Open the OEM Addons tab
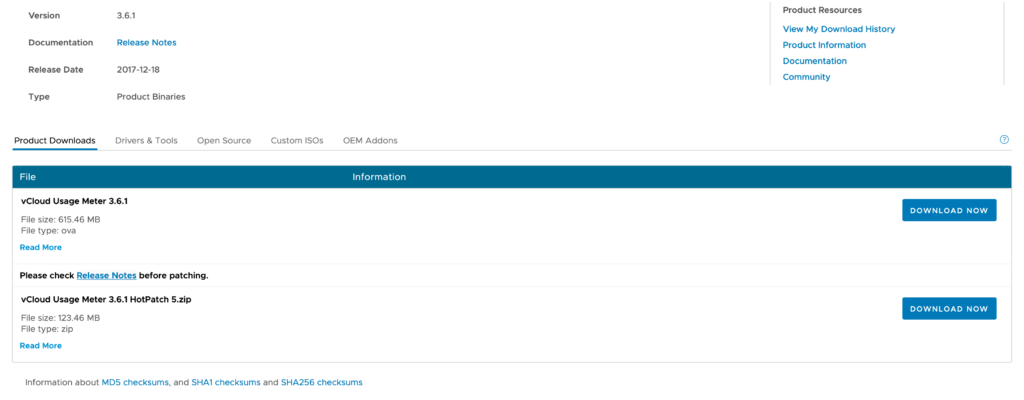The height and width of the screenshot is (400, 1024). (370, 141)
